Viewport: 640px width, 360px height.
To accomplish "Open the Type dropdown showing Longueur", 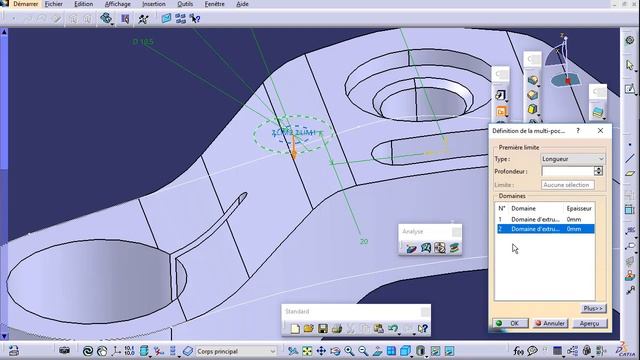I will click(x=573, y=159).
